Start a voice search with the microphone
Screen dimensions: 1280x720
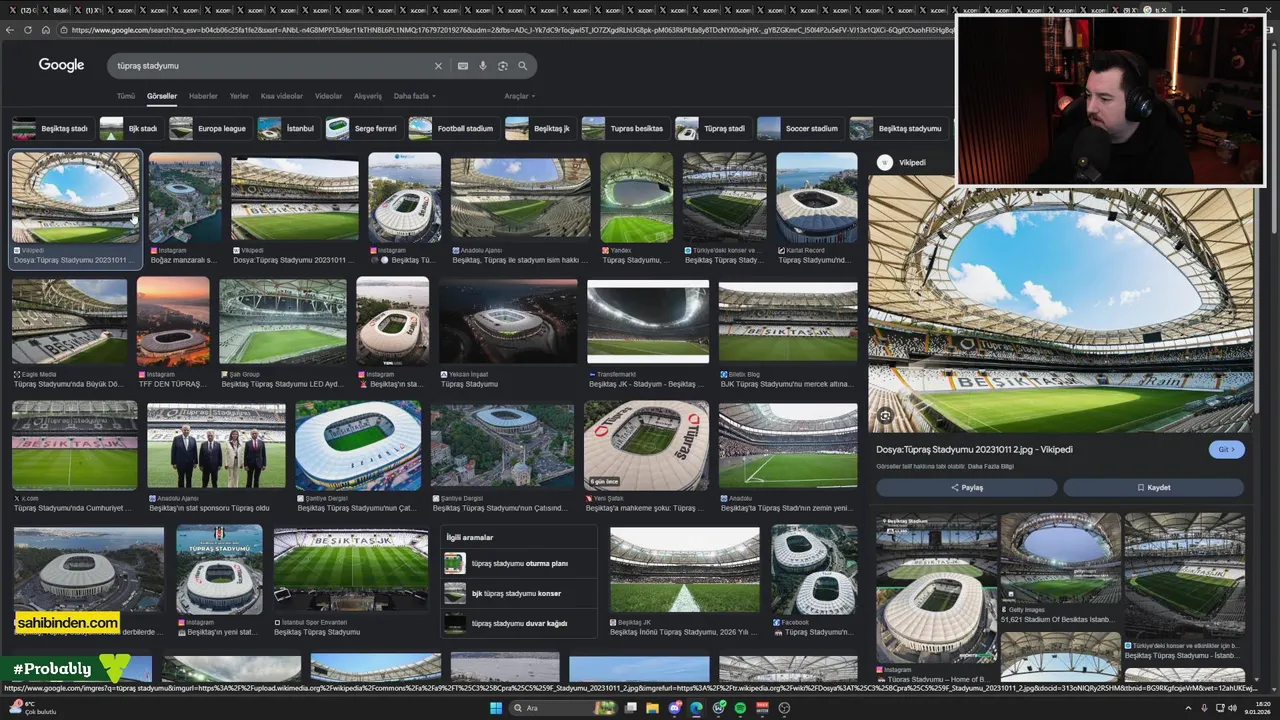[x=482, y=66]
